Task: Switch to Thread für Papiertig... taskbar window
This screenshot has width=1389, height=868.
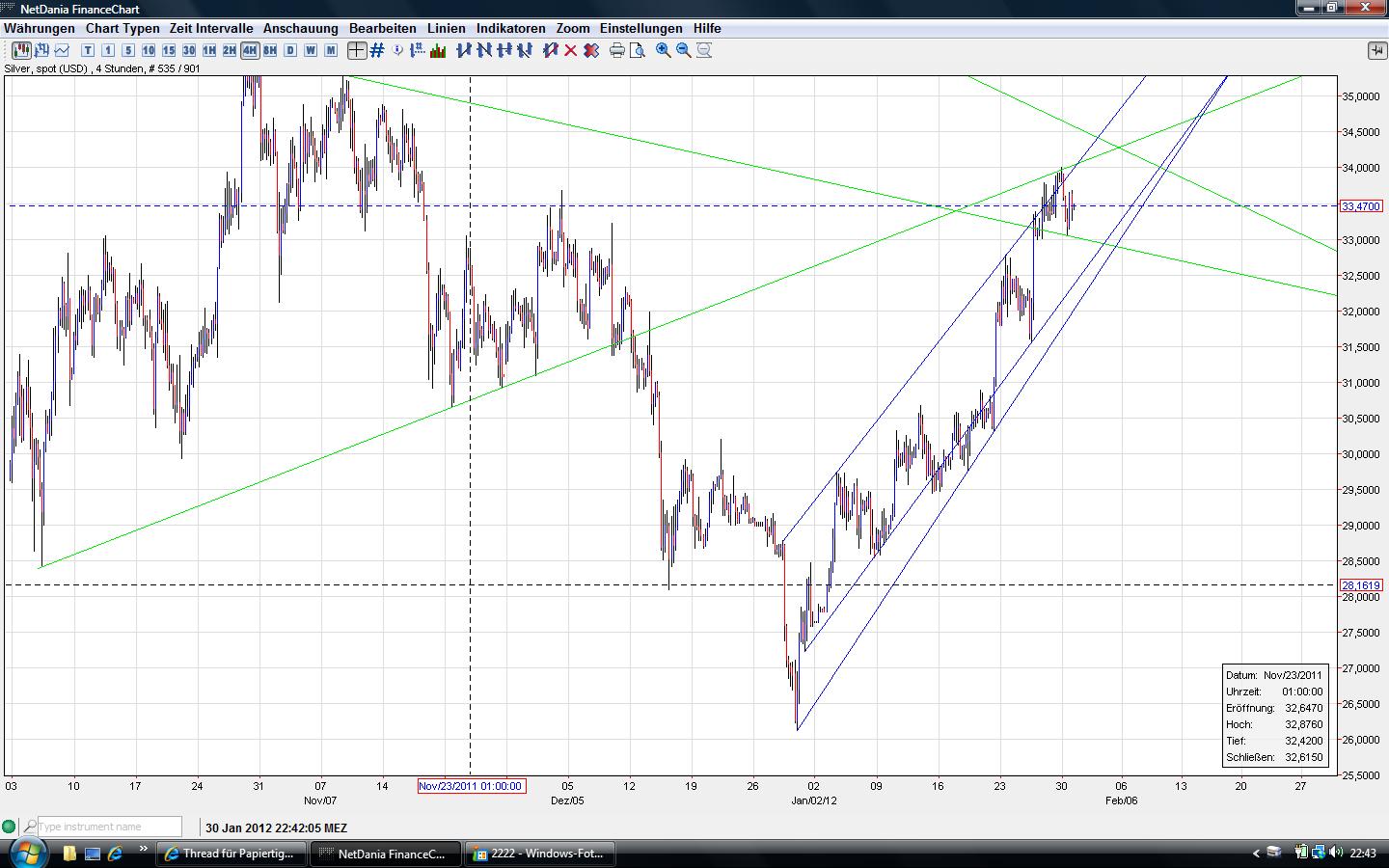Action: pyautogui.click(x=231, y=854)
